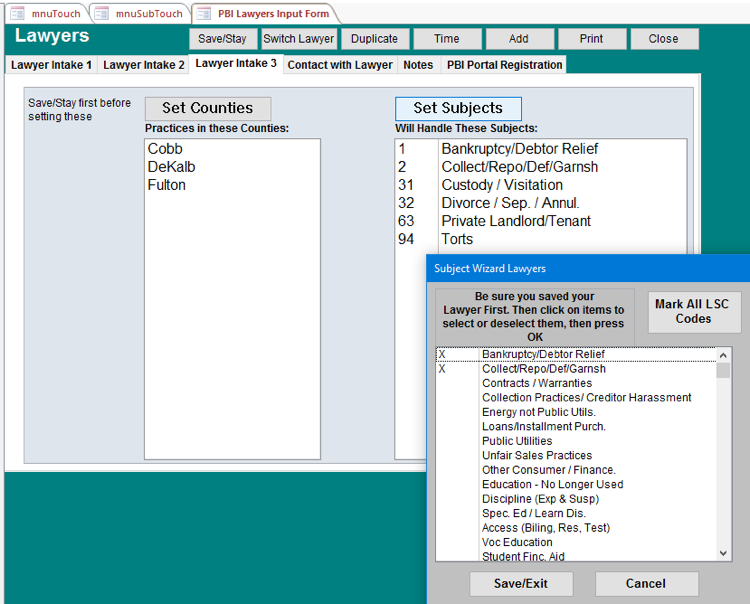Go to the Lawyer Intake 1 tab

click(x=51, y=65)
